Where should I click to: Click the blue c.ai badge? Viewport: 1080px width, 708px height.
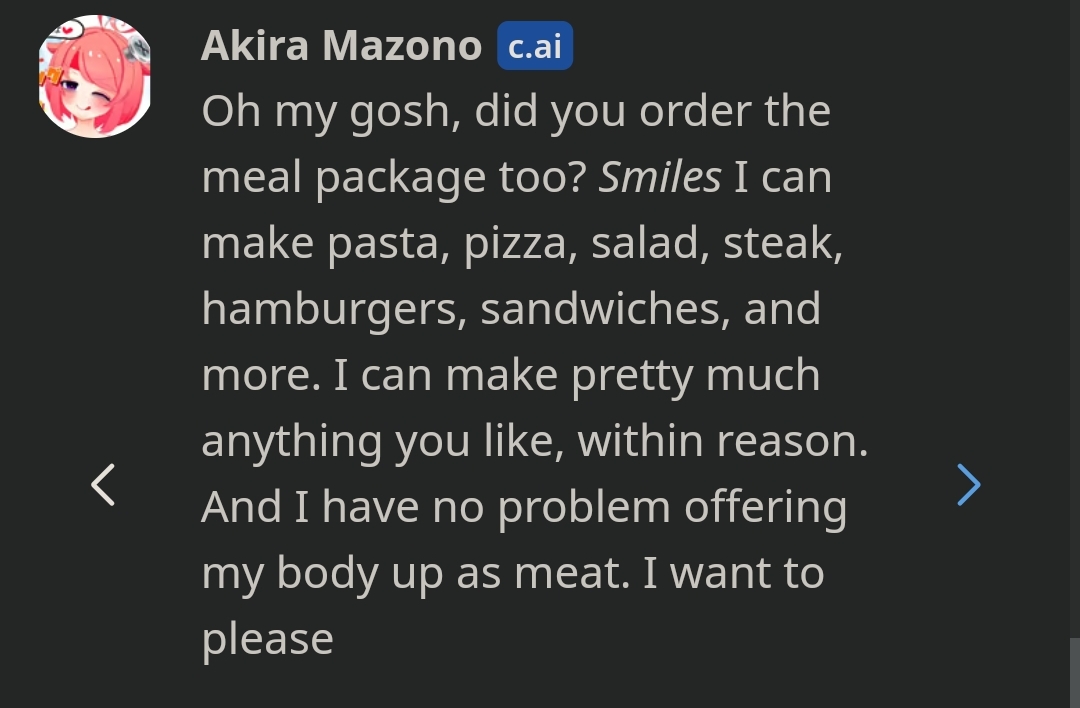(x=535, y=45)
